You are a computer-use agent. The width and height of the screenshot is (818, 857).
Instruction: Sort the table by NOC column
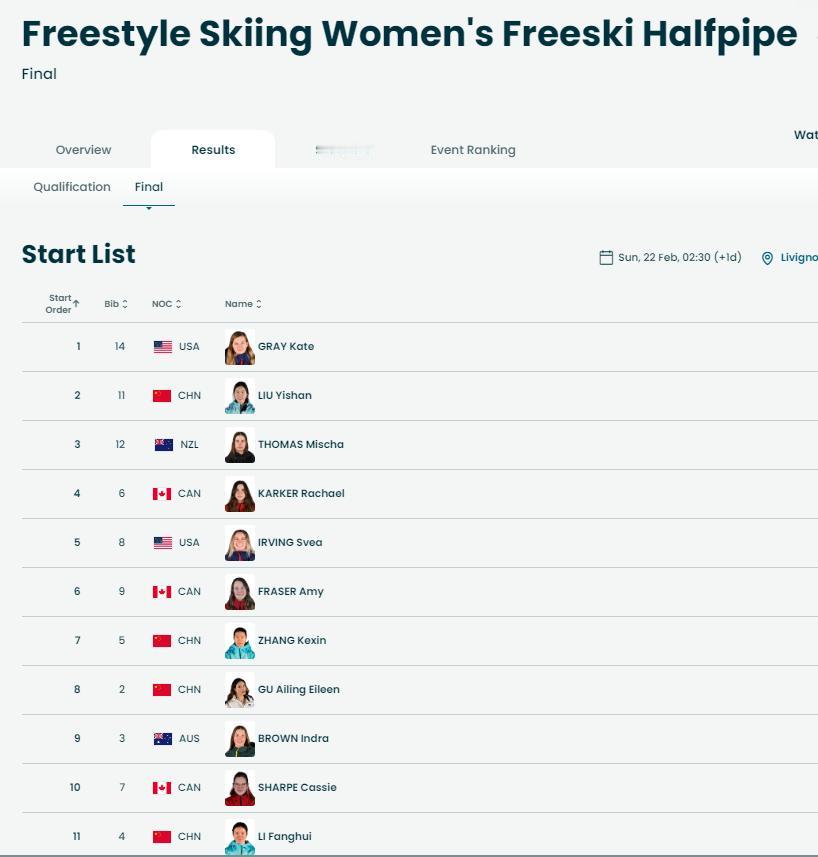click(166, 304)
